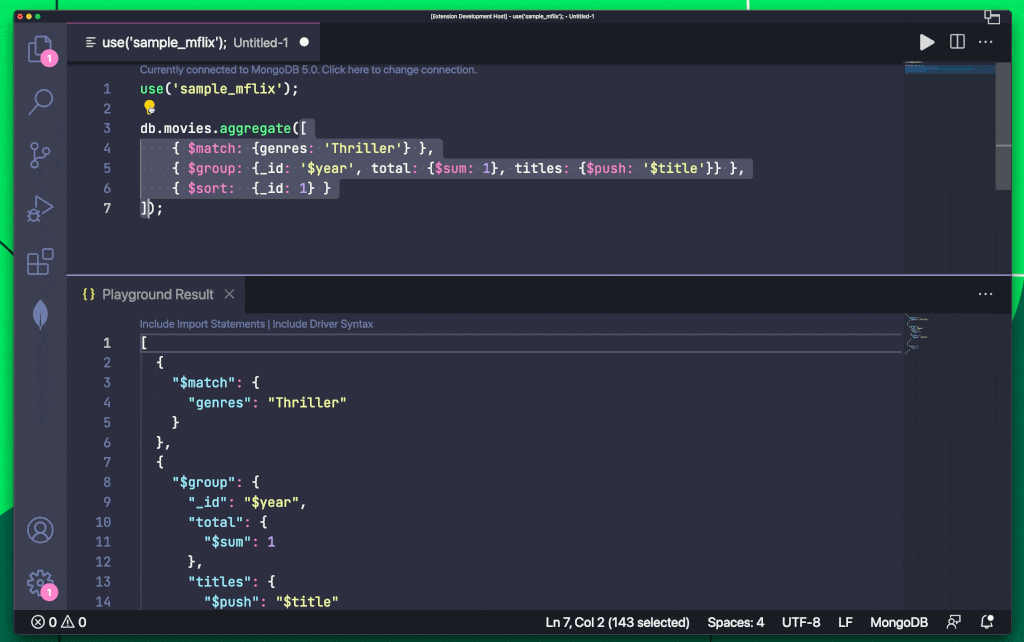Open the Search view in the activity bar
1024x642 pixels.
tap(40, 102)
